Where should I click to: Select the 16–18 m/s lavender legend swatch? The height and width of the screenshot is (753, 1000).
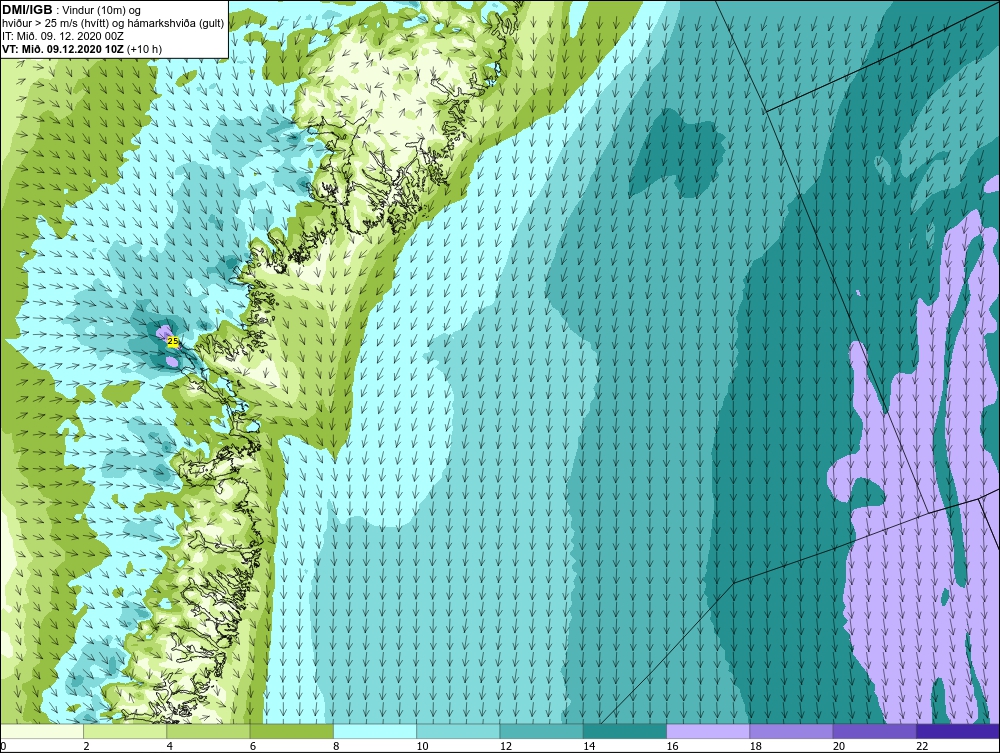coord(708,731)
